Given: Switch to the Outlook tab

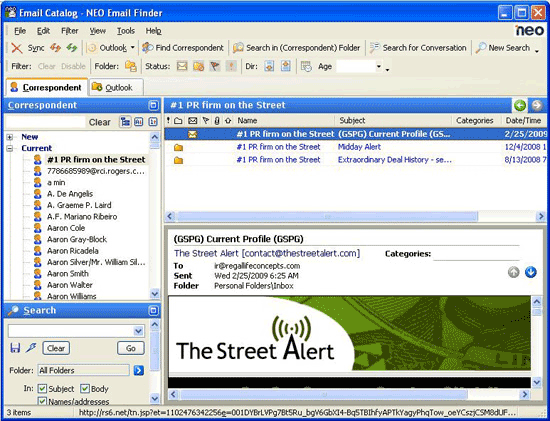Looking at the screenshot, I should coord(116,87).
